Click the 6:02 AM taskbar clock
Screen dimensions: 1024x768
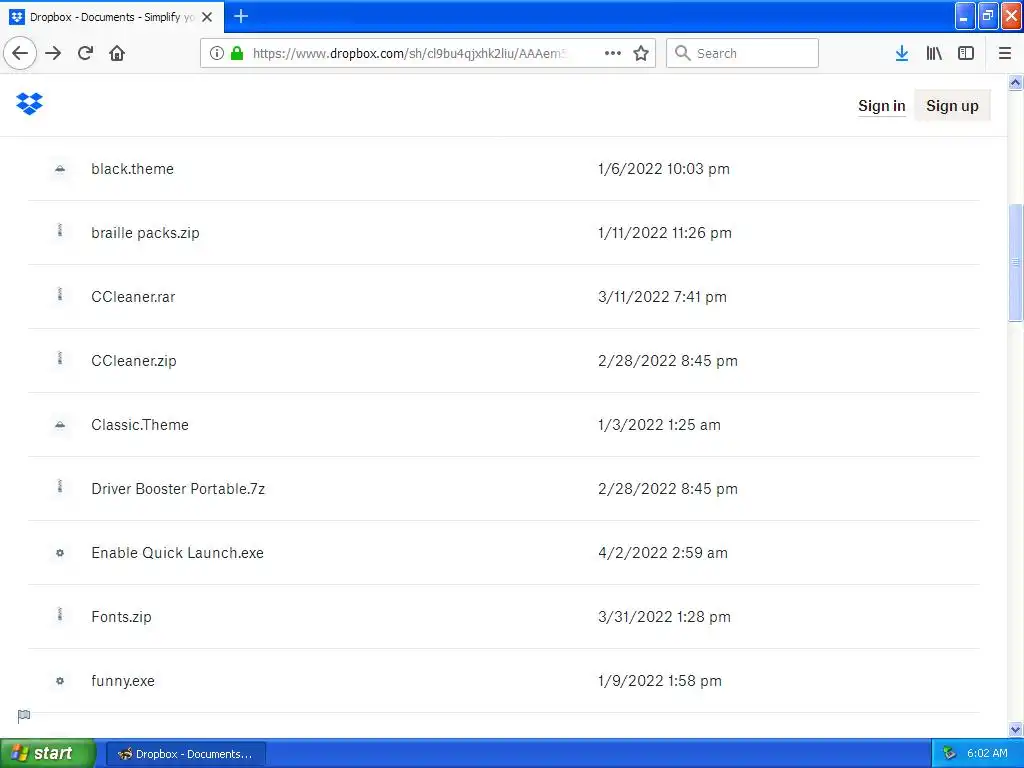[x=987, y=754]
